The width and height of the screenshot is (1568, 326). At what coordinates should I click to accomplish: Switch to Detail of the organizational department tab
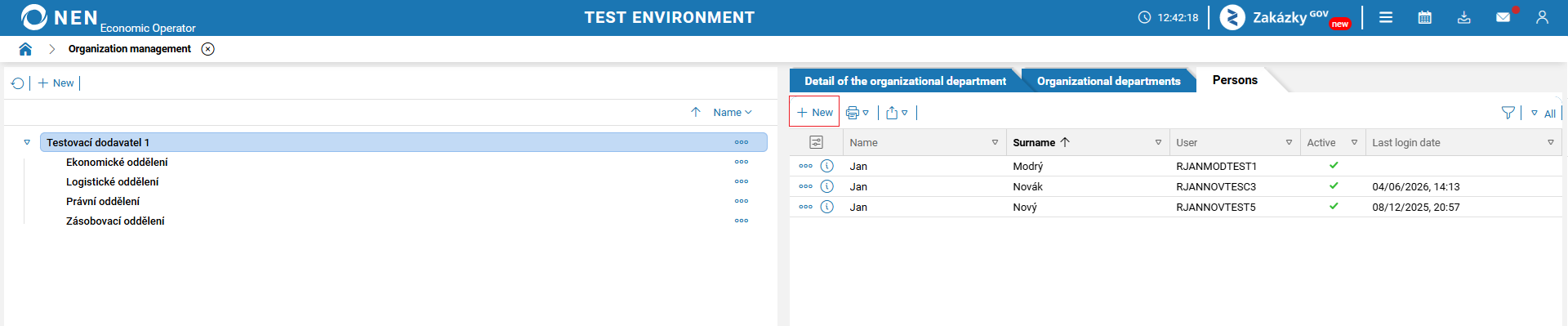point(905,81)
